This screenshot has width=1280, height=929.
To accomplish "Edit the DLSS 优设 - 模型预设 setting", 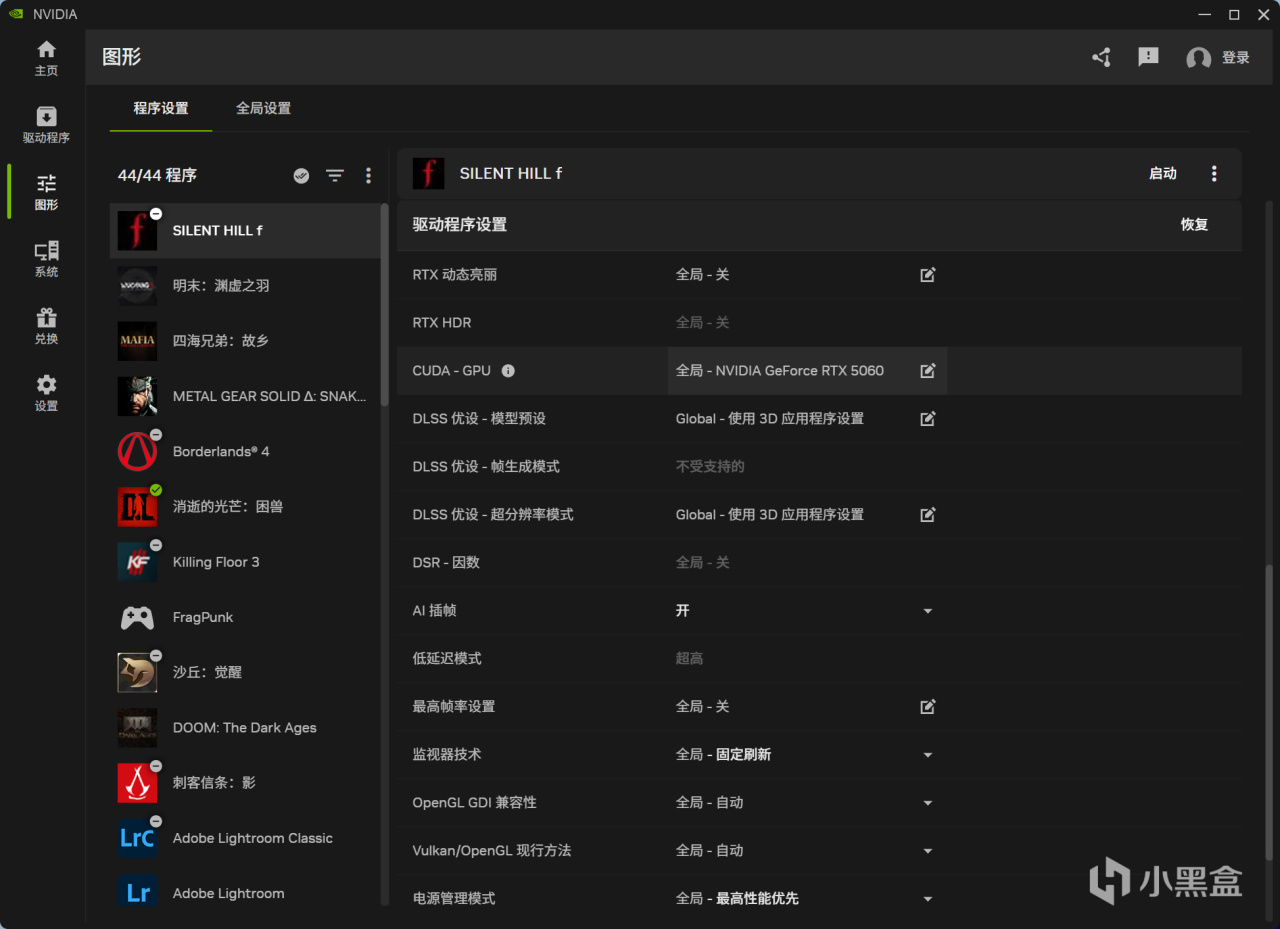I will click(x=928, y=419).
